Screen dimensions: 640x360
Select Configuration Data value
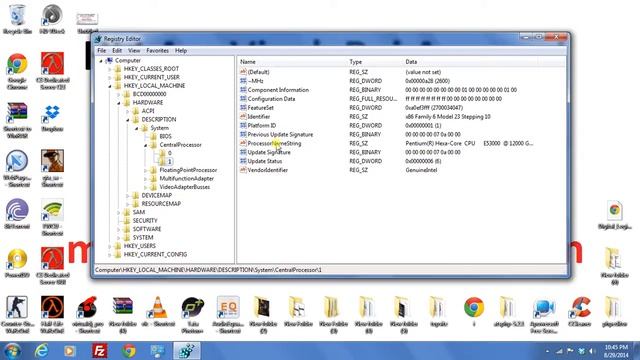pos(271,99)
